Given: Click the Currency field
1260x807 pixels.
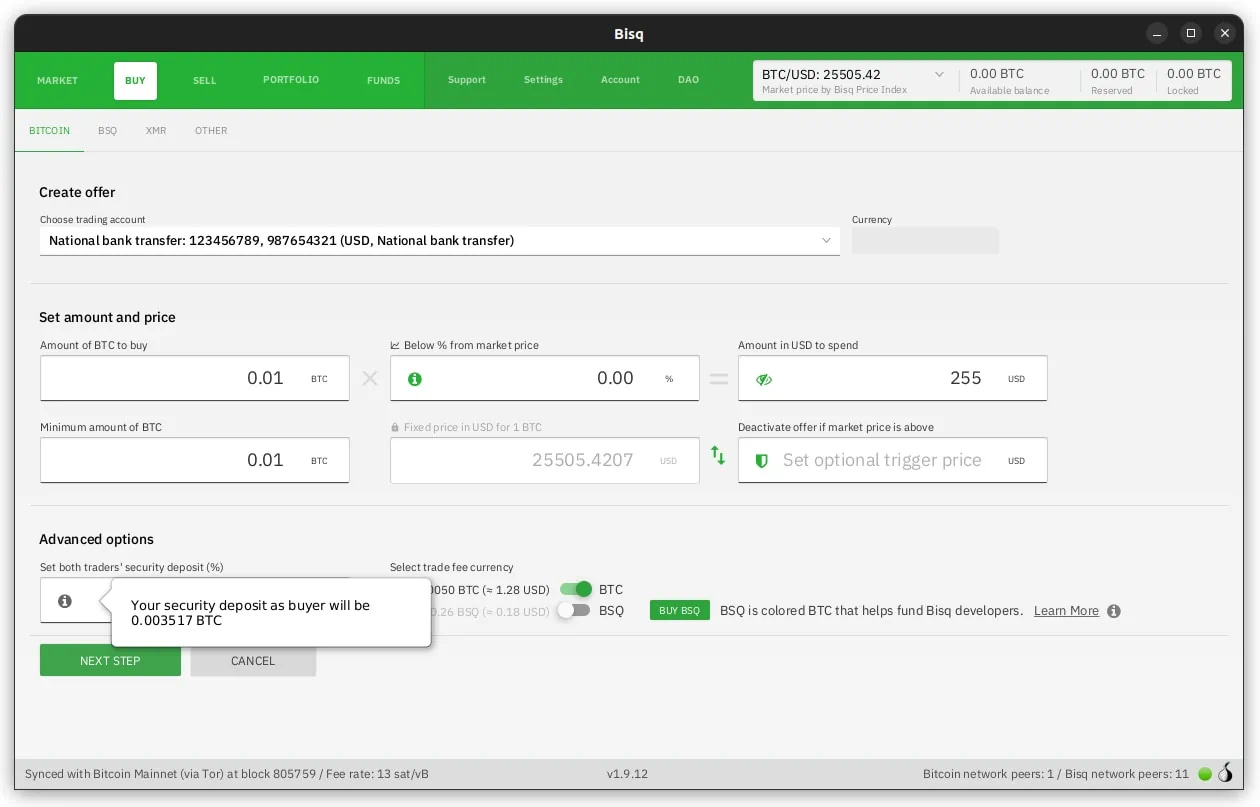Looking at the screenshot, I should pos(925,240).
